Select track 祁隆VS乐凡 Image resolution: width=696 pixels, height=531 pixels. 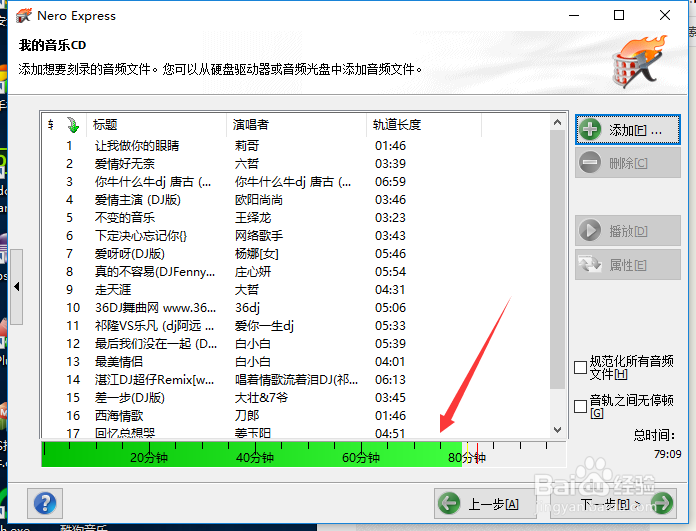tap(154, 325)
